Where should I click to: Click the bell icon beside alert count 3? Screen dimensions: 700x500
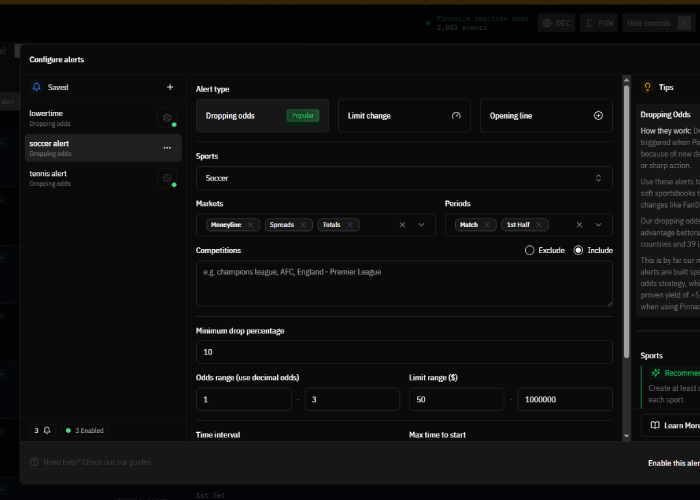tap(47, 430)
